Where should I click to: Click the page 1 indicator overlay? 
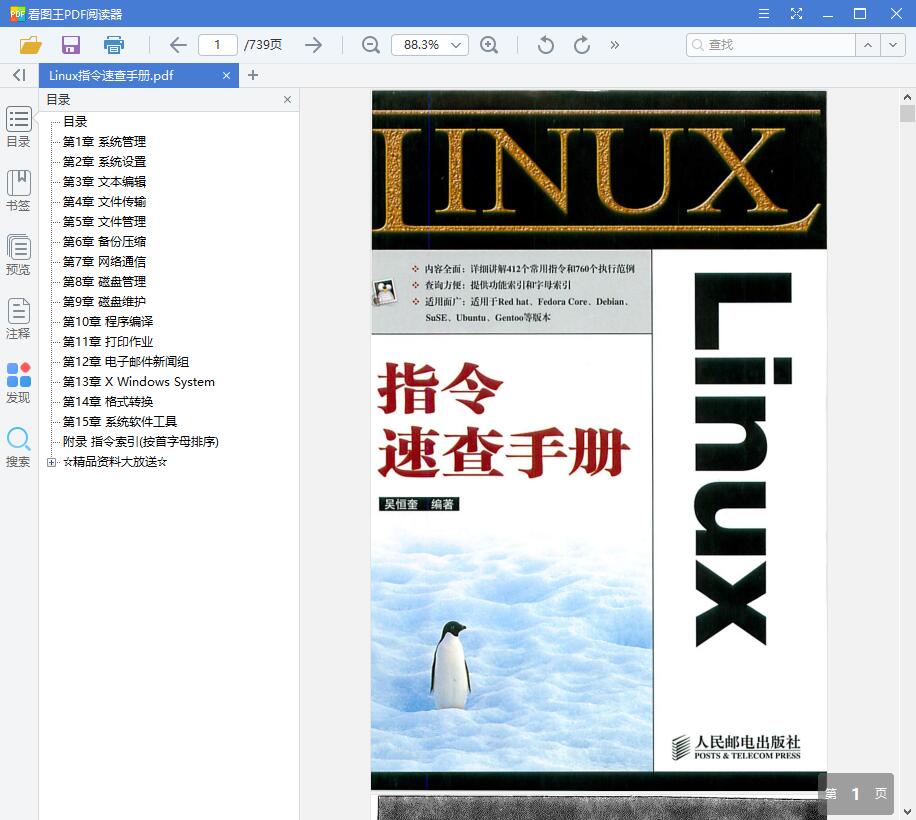pyautogui.click(x=856, y=793)
